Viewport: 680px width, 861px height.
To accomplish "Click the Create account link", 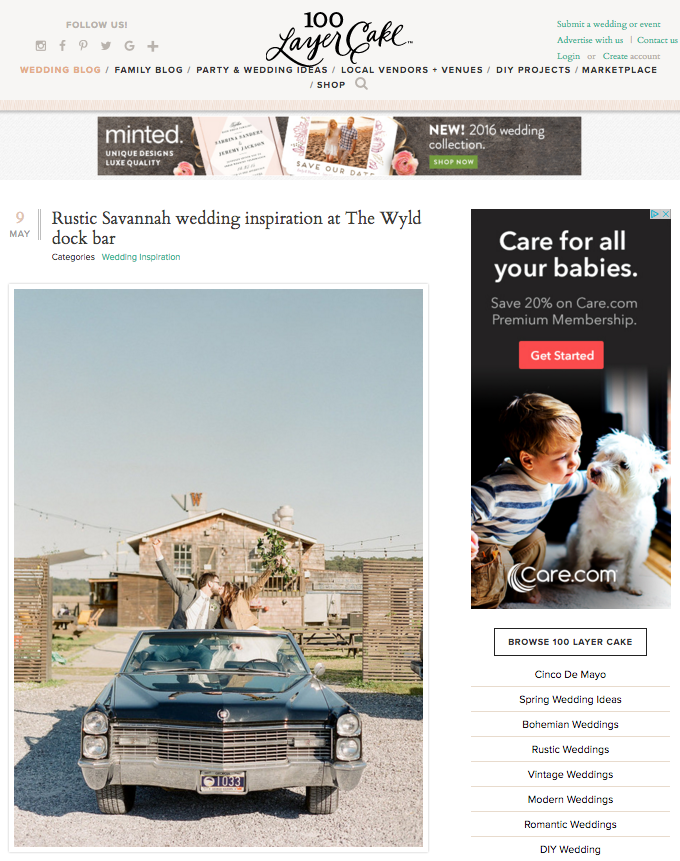I will (632, 56).
